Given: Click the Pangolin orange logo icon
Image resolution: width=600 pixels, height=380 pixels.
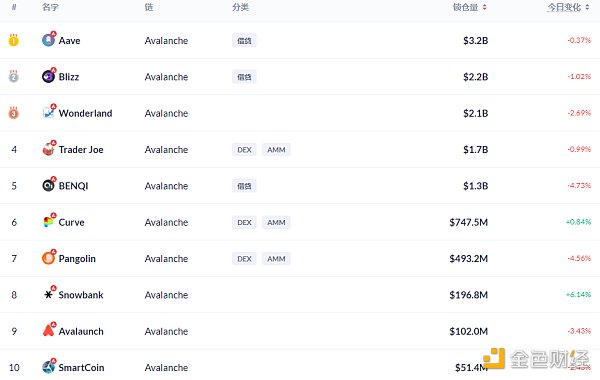Looking at the screenshot, I should click(48, 258).
